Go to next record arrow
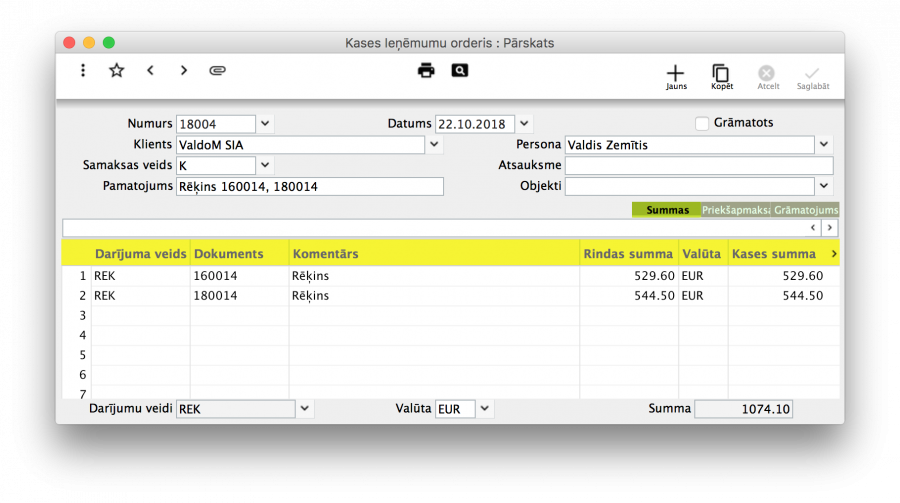 tap(184, 70)
